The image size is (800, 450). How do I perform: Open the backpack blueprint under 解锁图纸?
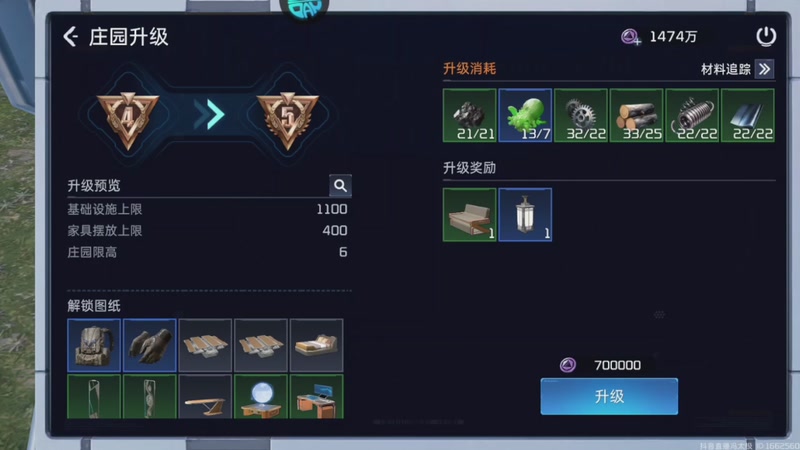point(94,345)
